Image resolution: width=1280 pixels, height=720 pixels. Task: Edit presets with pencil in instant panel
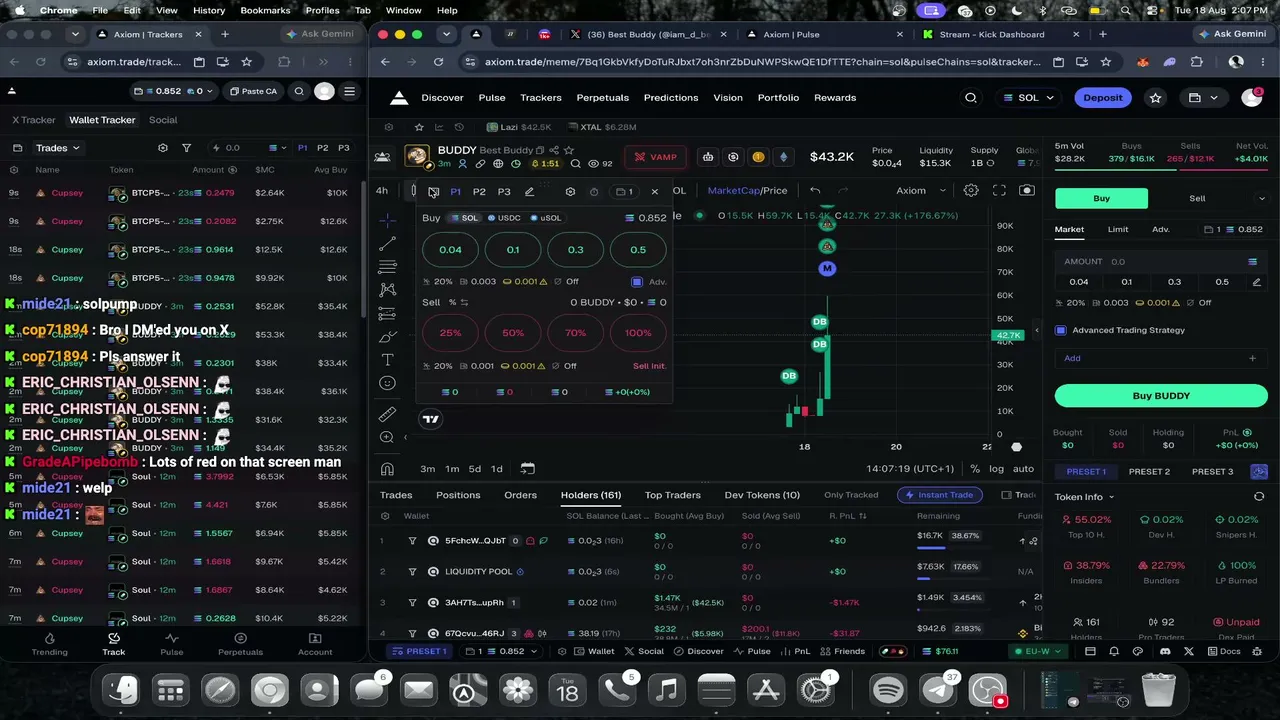click(x=529, y=191)
